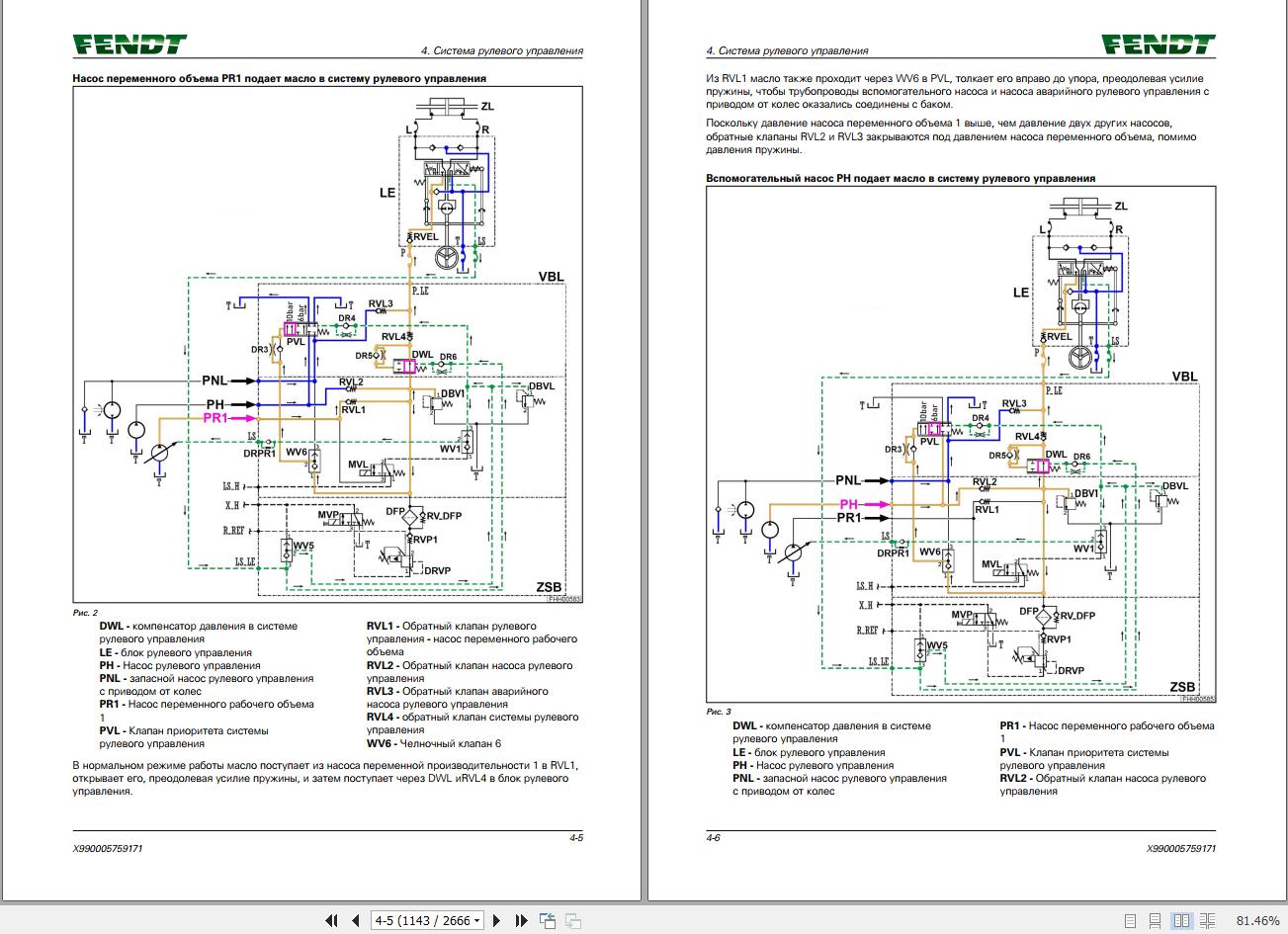Click the LE label in left diagram
Image resolution: width=1288 pixels, height=934 pixels.
[387, 193]
